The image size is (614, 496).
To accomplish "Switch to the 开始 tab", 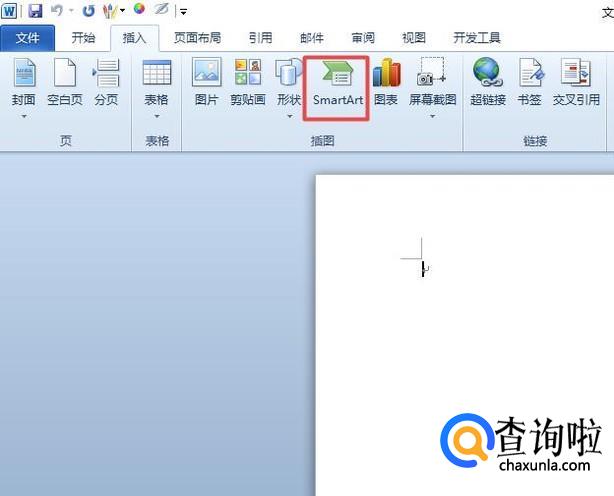I will pyautogui.click(x=83, y=38).
